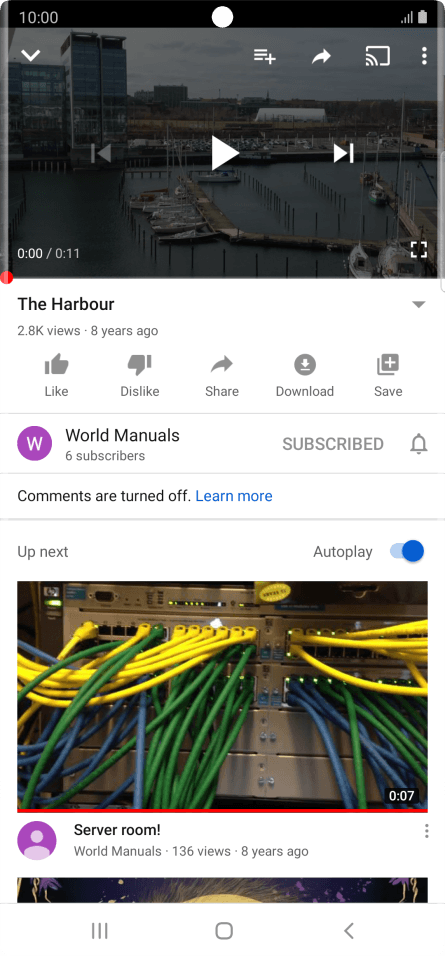
Task: Open video player three-dot options menu
Action: 424,56
